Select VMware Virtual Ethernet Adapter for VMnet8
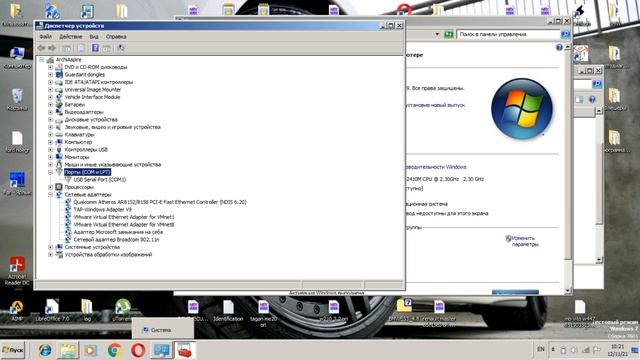 (124, 224)
